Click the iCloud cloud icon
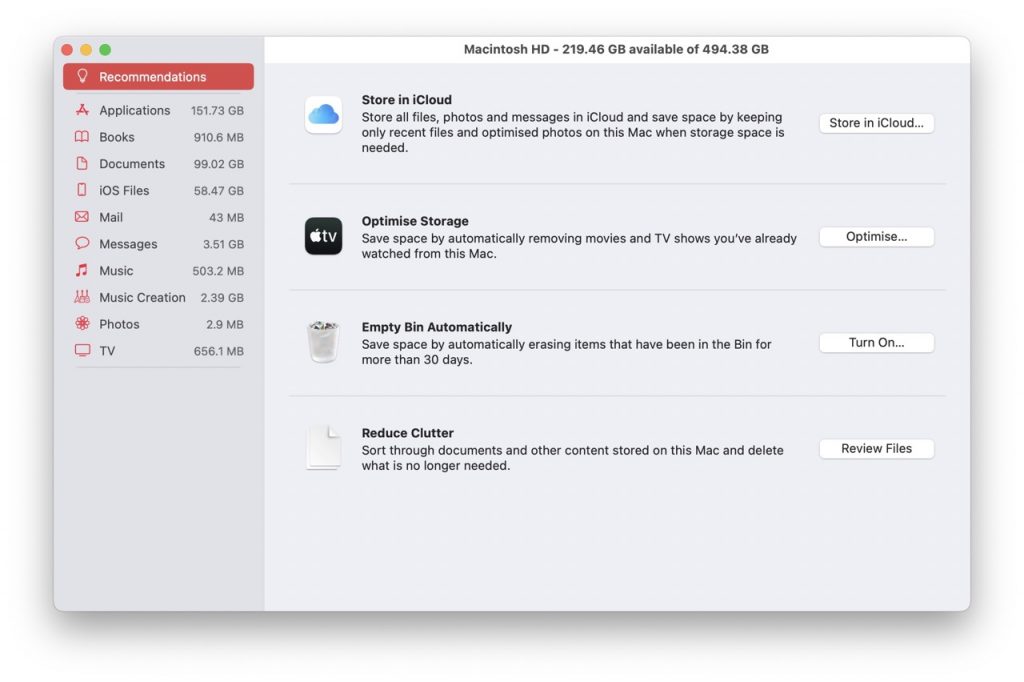 click(323, 115)
